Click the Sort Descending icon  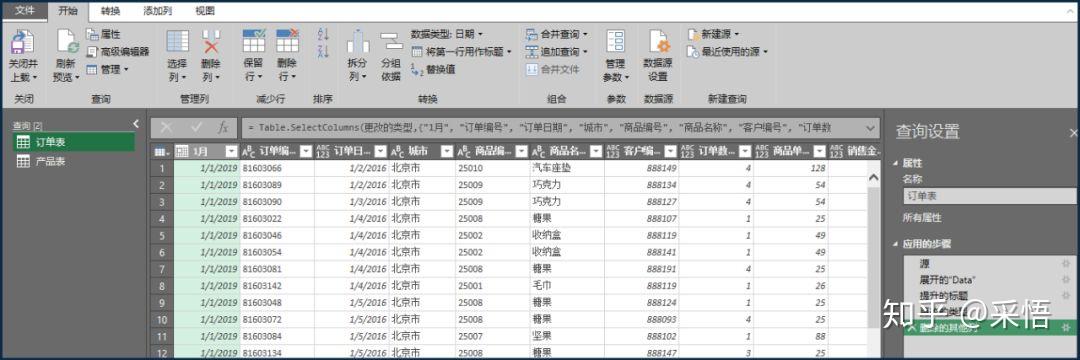click(323, 51)
